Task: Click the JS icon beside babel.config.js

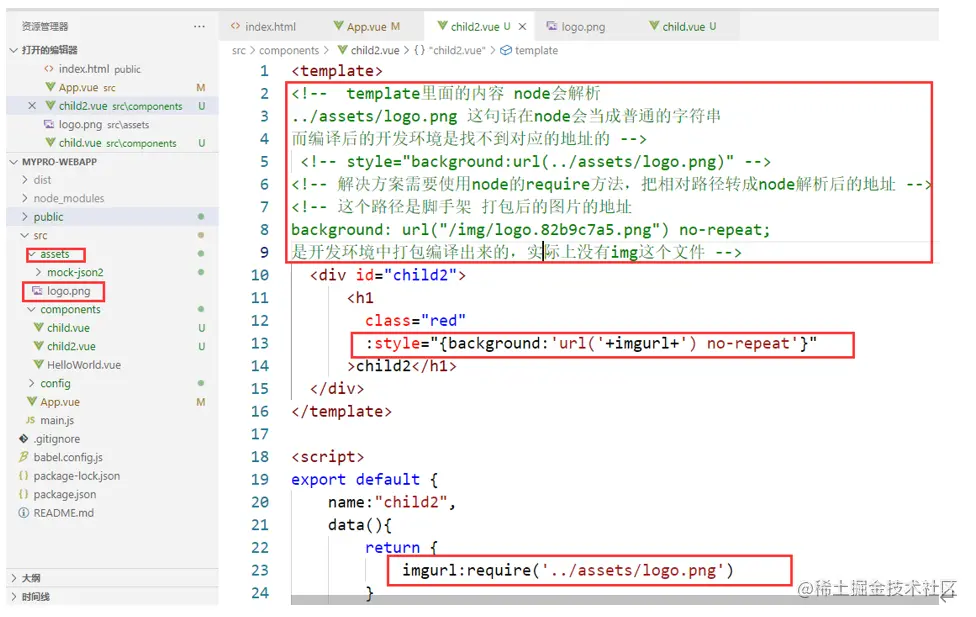Action: (23, 457)
